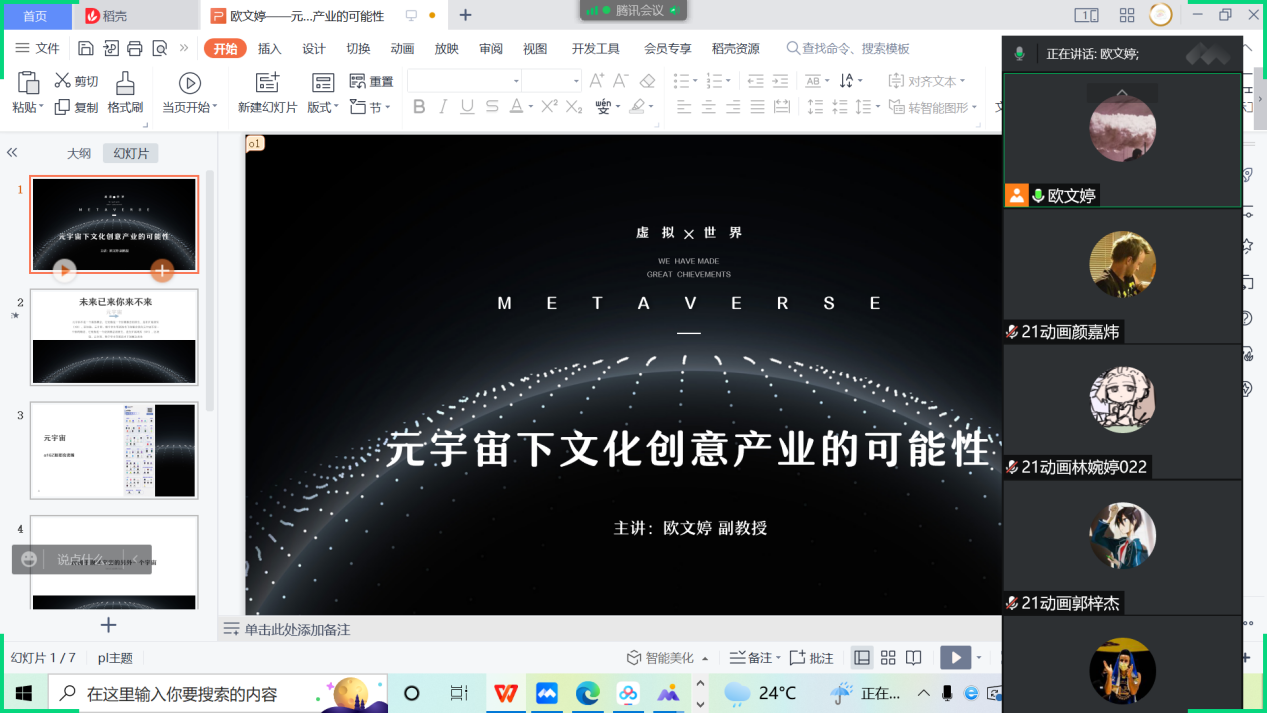Align text left
The image size is (1267, 713).
[x=684, y=107]
